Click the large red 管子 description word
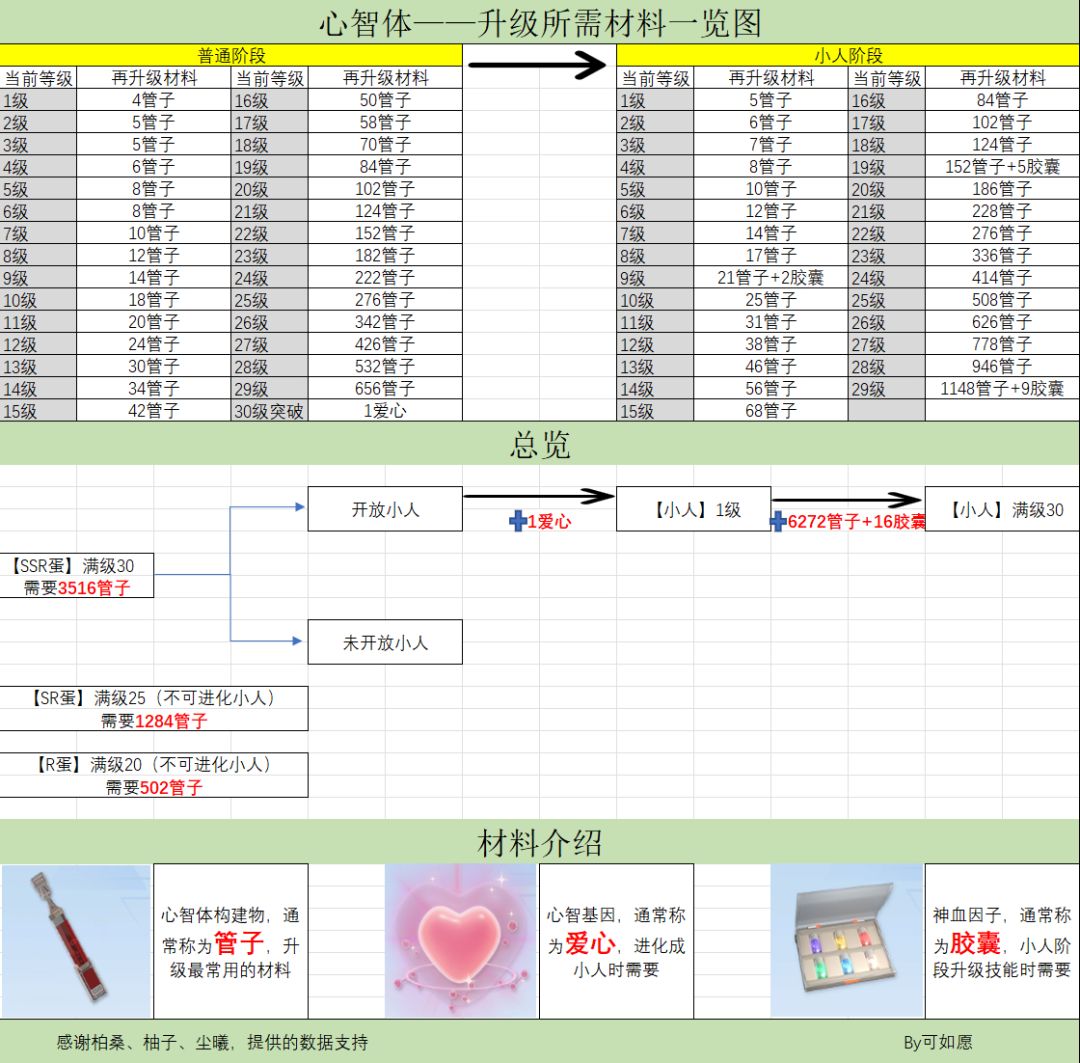 point(239,942)
